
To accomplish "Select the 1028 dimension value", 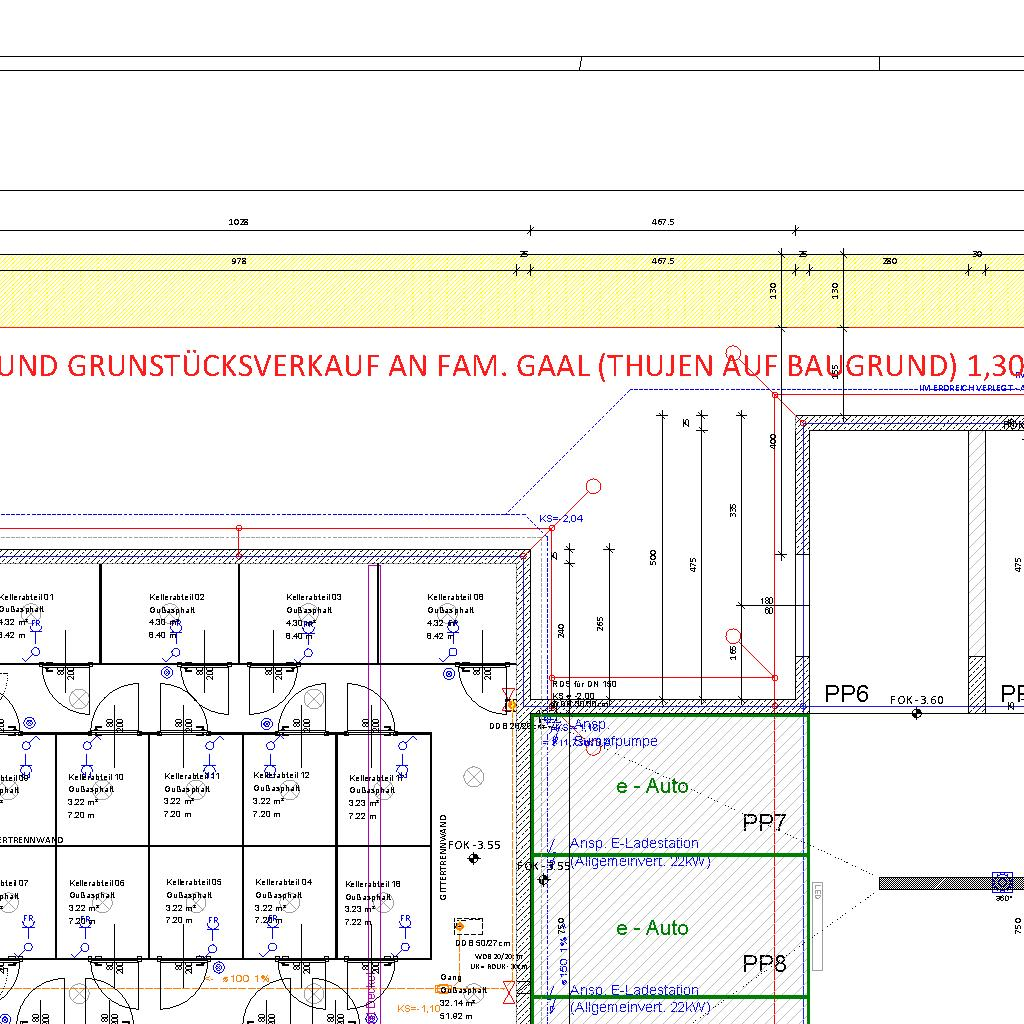I will [x=238, y=222].
